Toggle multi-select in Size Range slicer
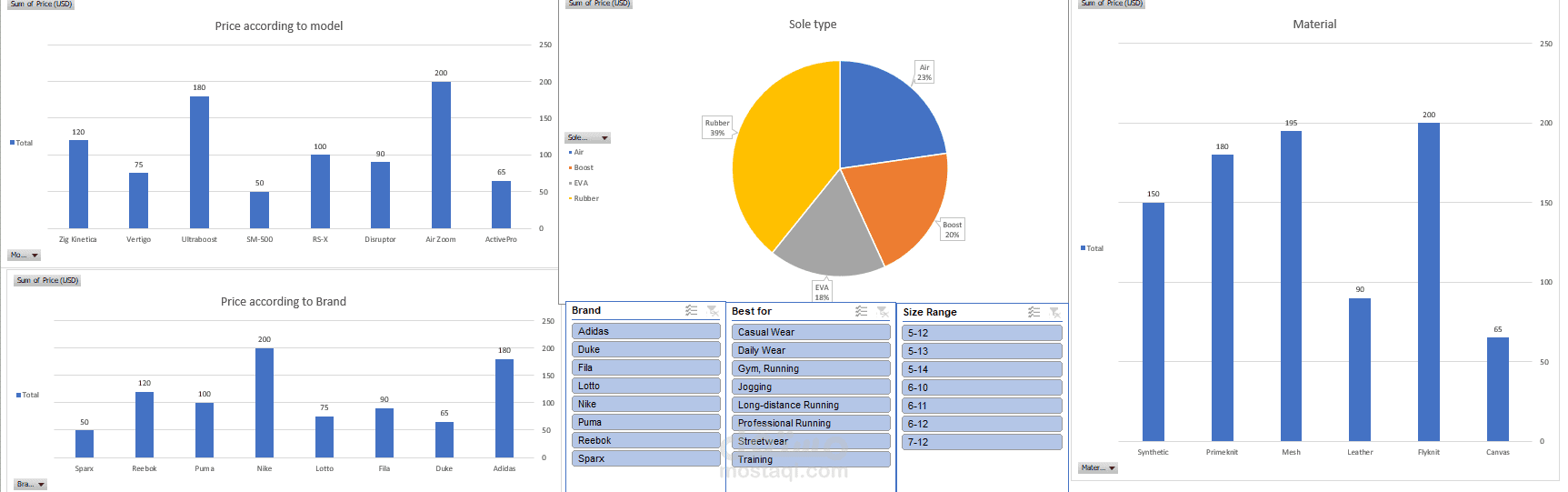 (x=1034, y=312)
